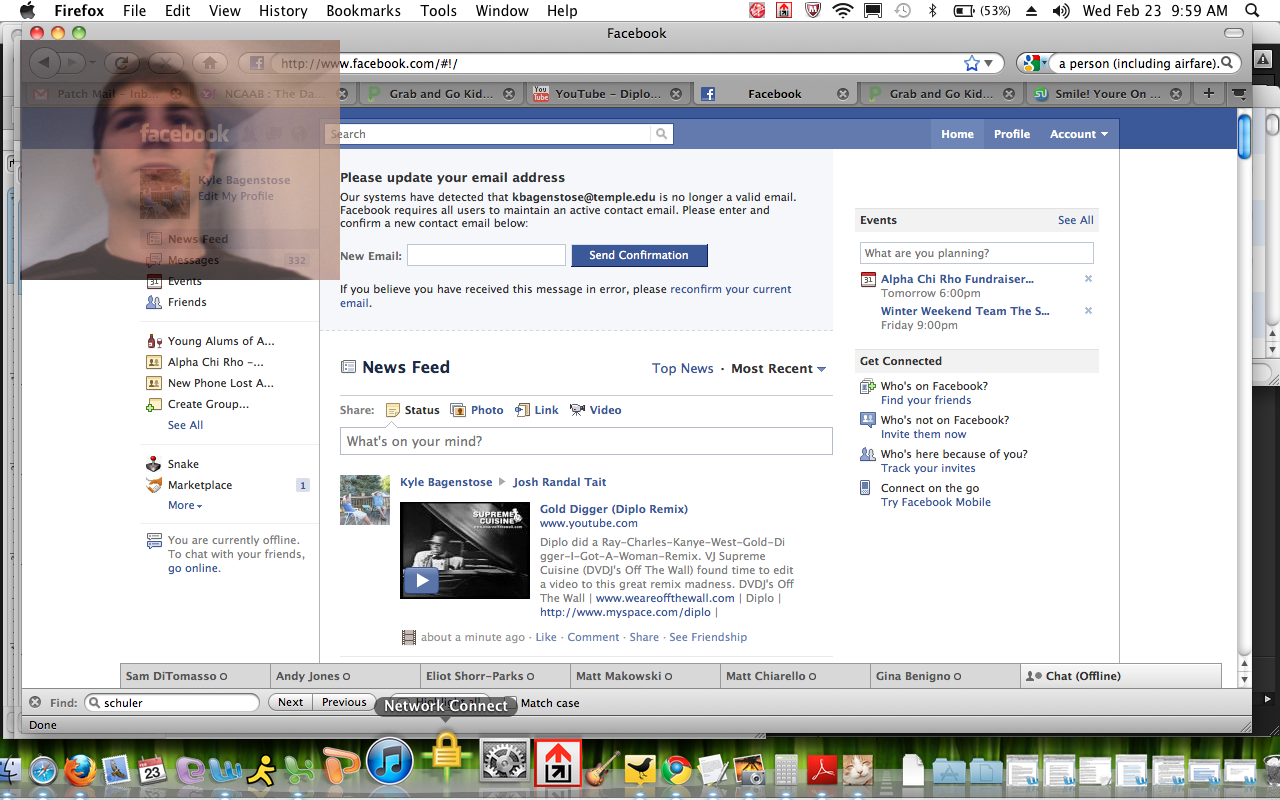Click the Facebook search magnifier icon

tap(661, 134)
